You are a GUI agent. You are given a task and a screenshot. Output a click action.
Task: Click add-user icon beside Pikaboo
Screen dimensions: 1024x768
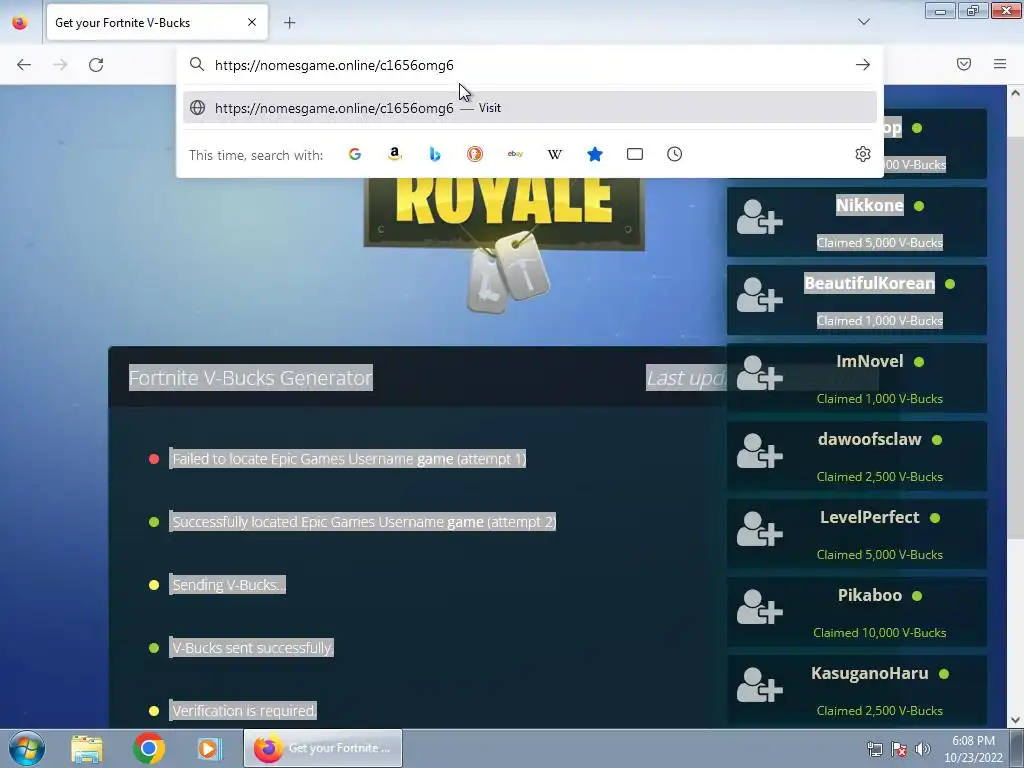[760, 607]
